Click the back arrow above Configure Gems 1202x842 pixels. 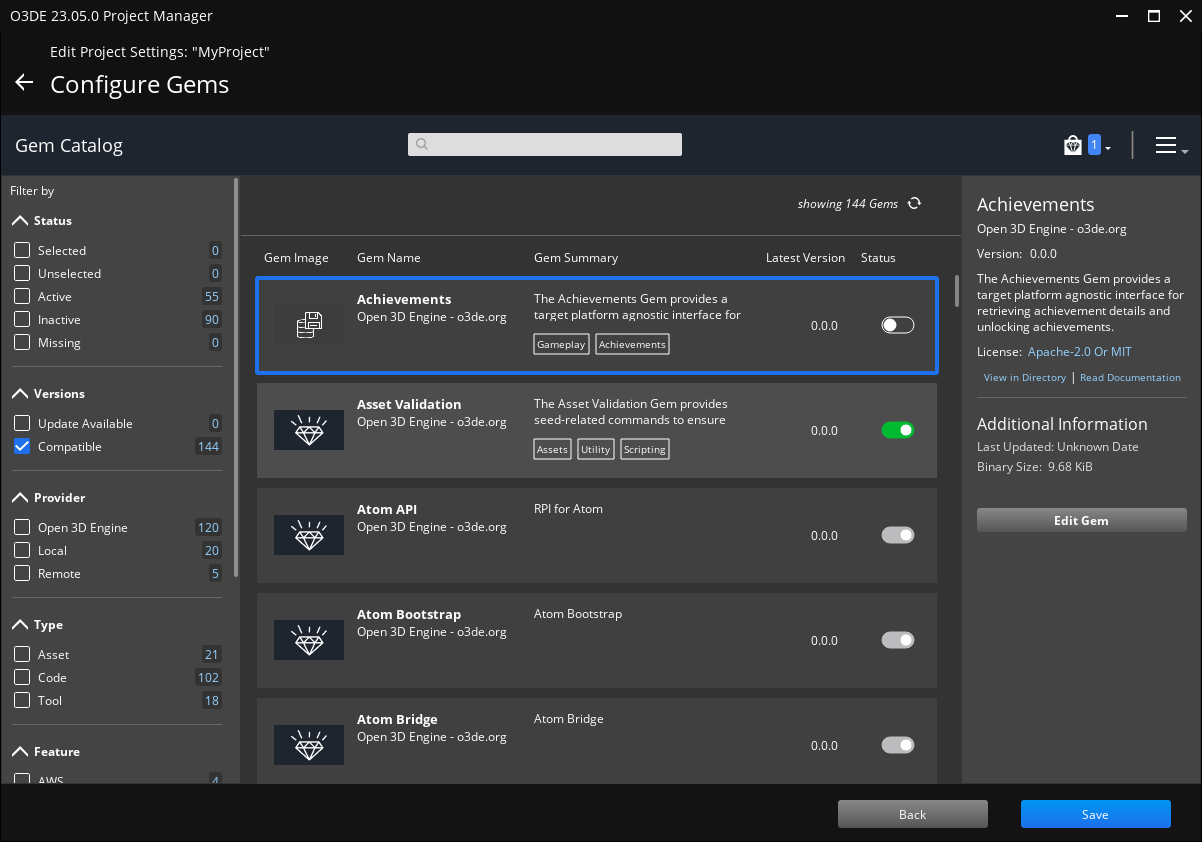[24, 82]
